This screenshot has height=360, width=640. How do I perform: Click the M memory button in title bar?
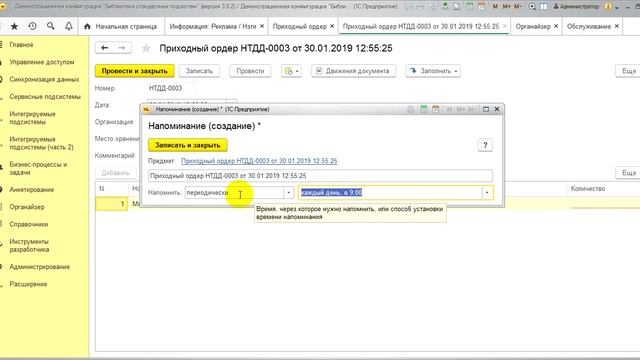[495, 7]
